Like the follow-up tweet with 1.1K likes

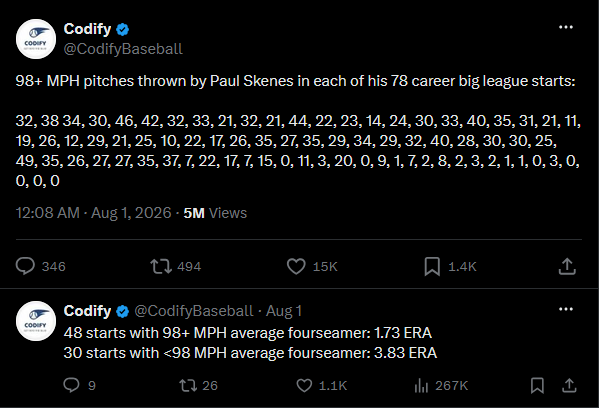pyautogui.click(x=304, y=385)
